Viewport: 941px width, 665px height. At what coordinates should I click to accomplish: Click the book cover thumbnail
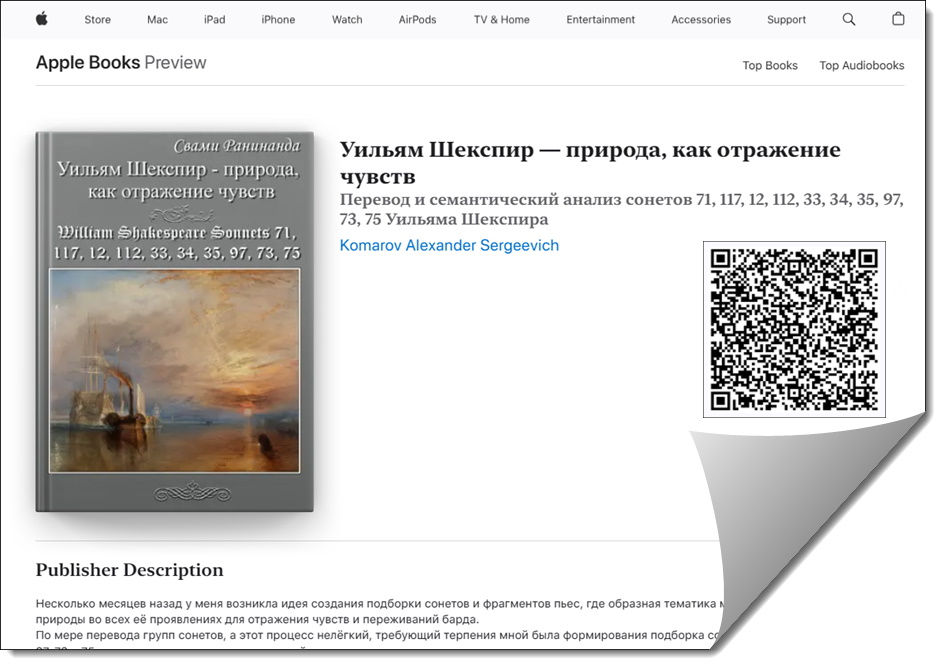click(x=175, y=322)
